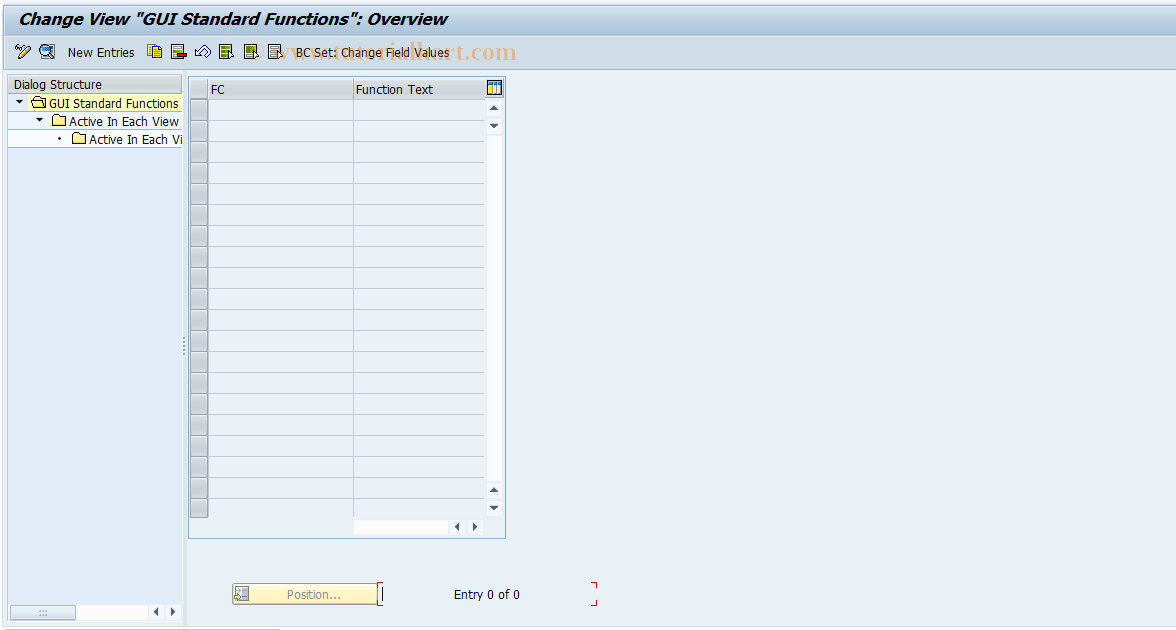Click panel splitter handle beside Dialog Structure
This screenshot has height=630, width=1176.
coord(184,346)
